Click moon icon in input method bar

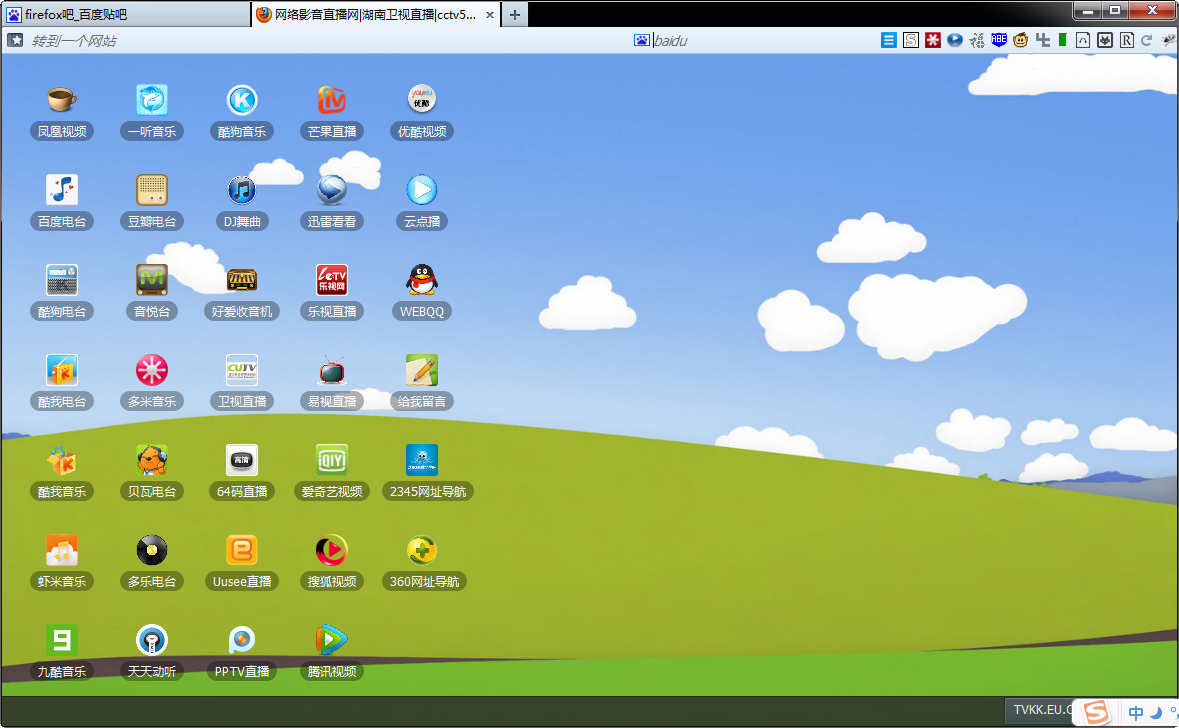1156,712
